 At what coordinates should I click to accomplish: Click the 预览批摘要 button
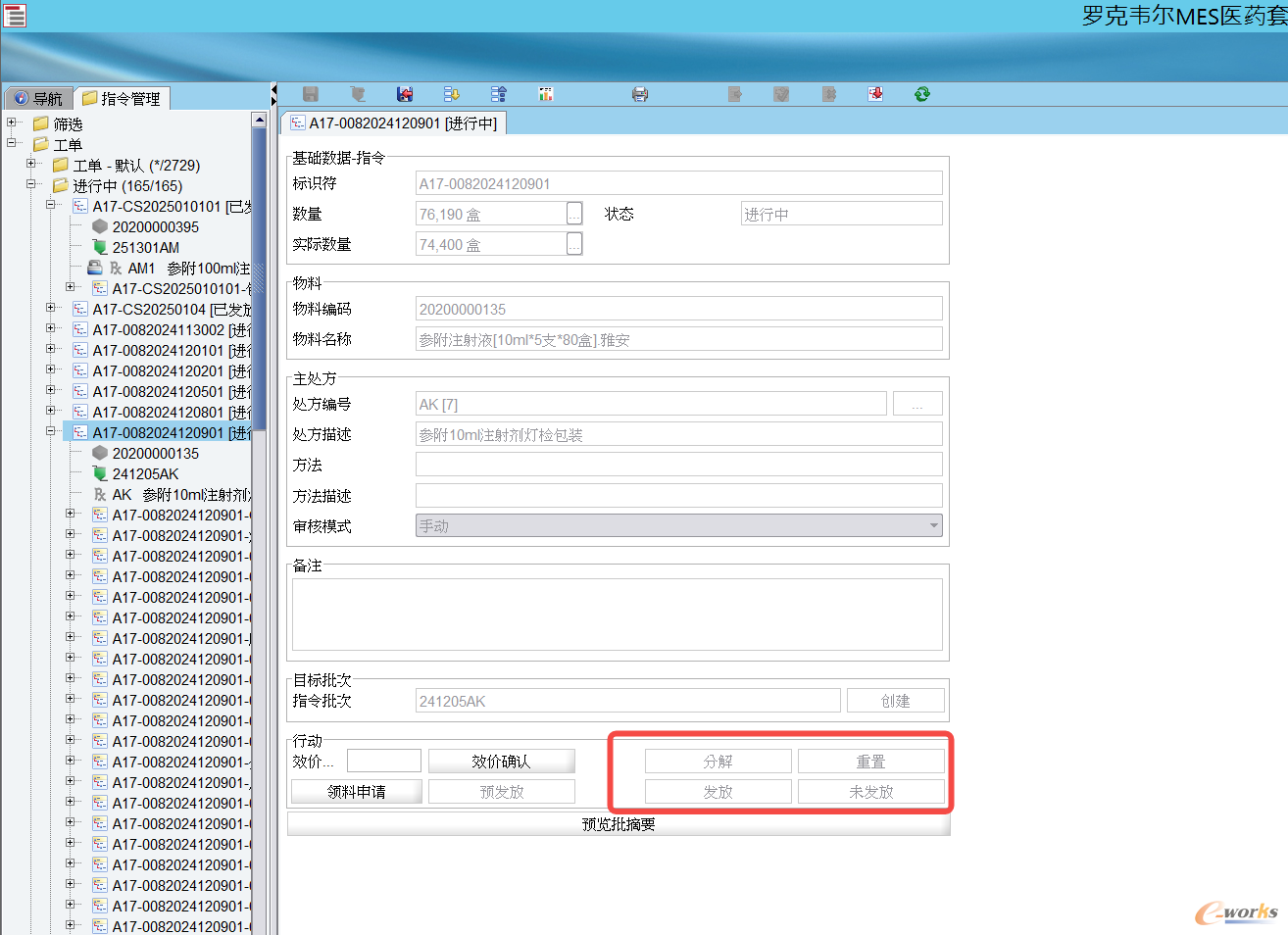pos(619,824)
